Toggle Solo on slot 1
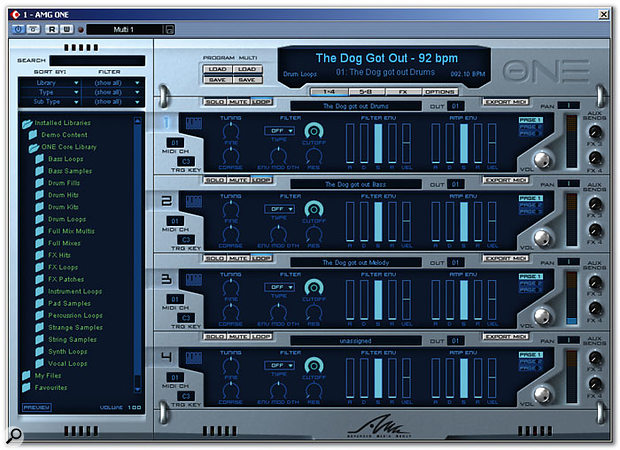Viewport: 620px width, 450px height. tap(215, 102)
